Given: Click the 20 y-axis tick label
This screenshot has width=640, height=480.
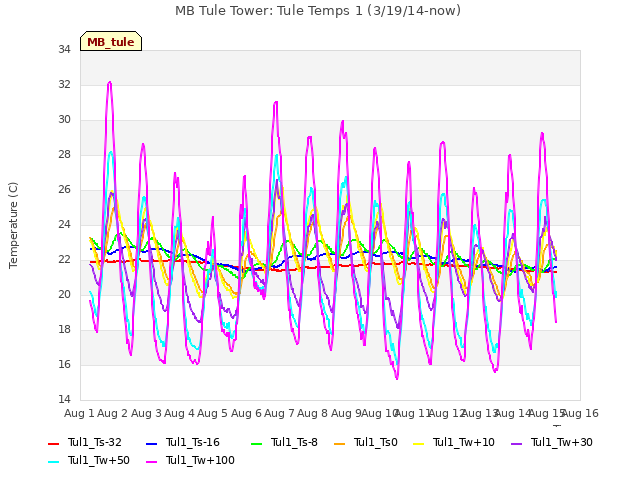Looking at the screenshot, I should 64,295.
